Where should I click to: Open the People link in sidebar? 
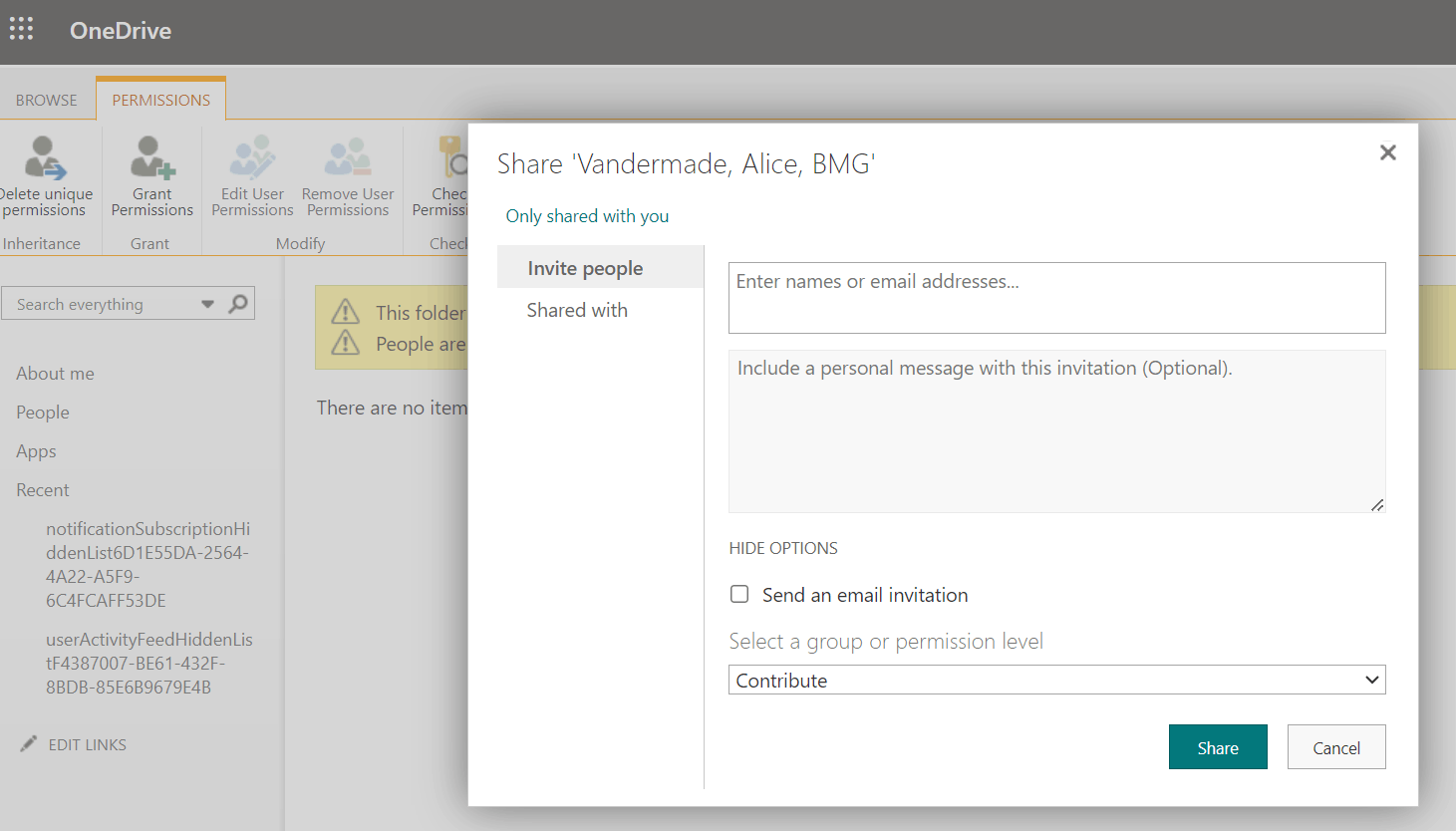click(x=42, y=412)
